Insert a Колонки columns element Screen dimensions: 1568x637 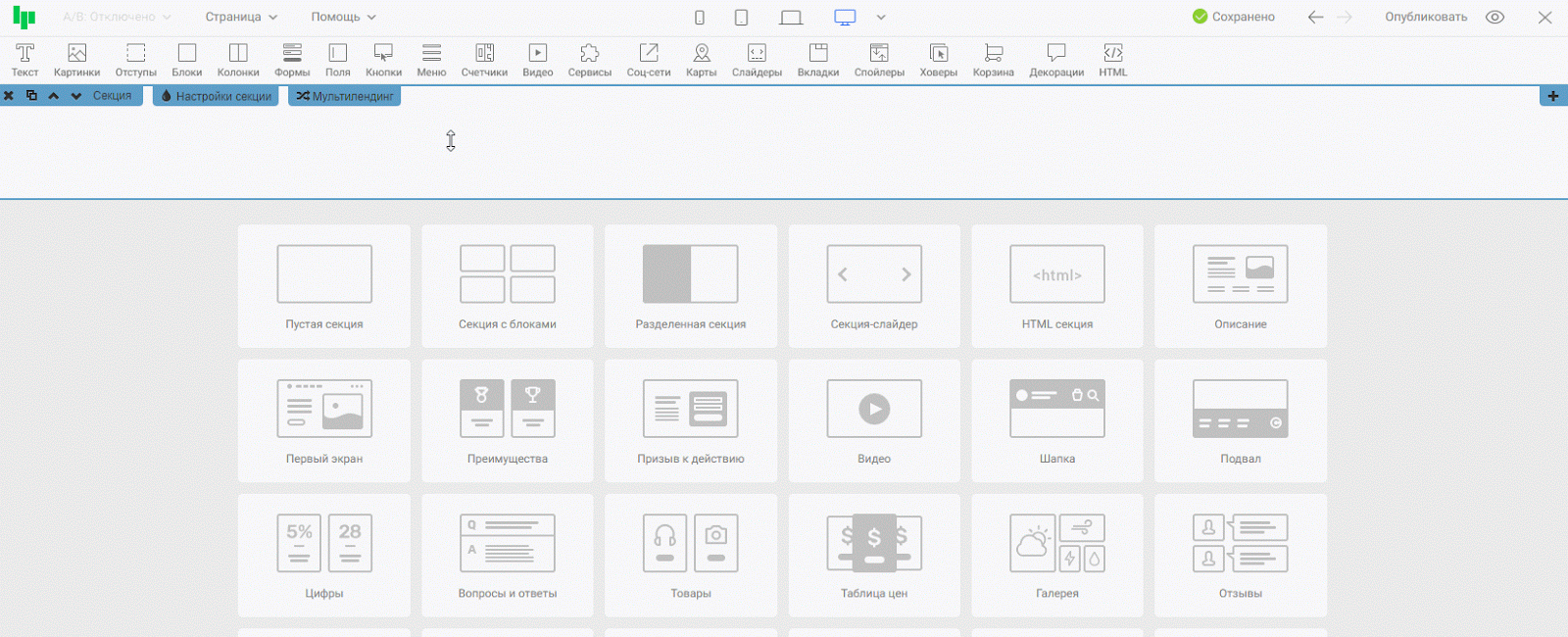coord(238,59)
